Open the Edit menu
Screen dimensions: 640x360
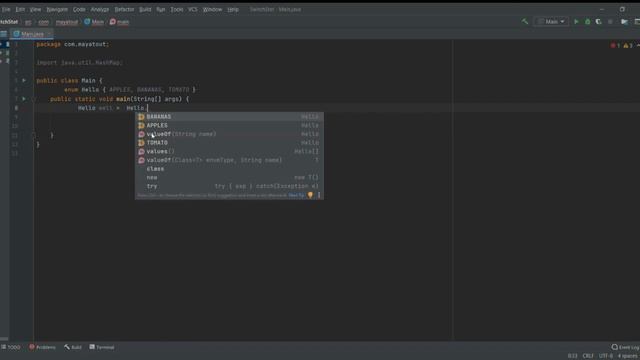click(x=20, y=9)
